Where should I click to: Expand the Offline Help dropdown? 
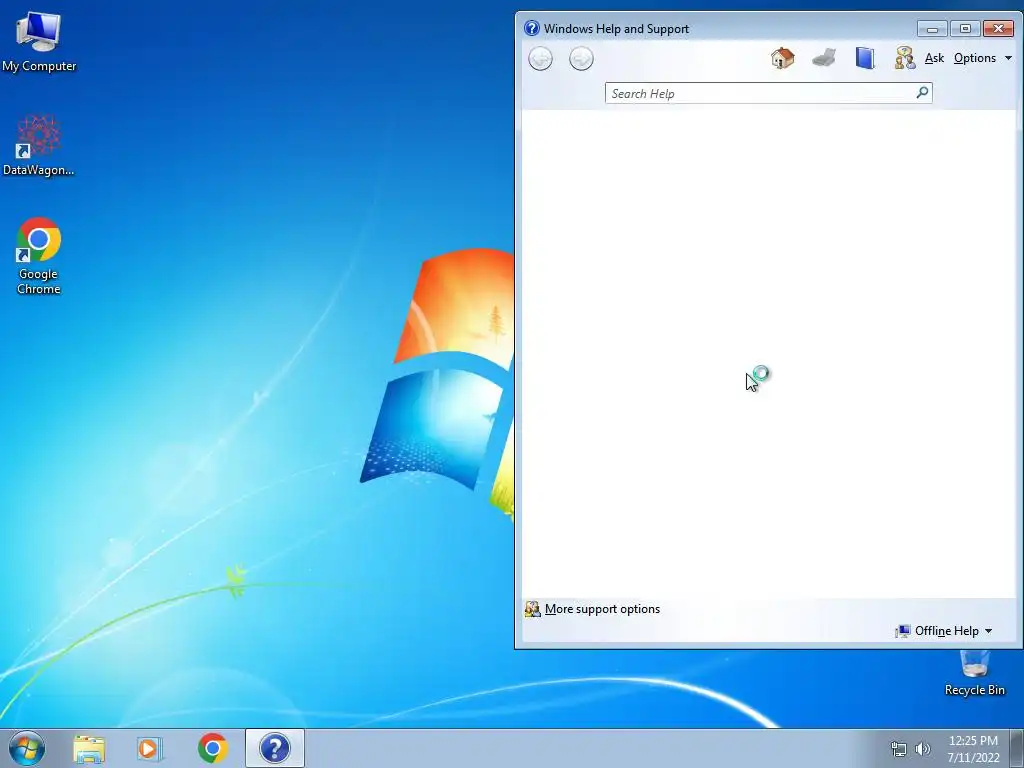point(944,631)
